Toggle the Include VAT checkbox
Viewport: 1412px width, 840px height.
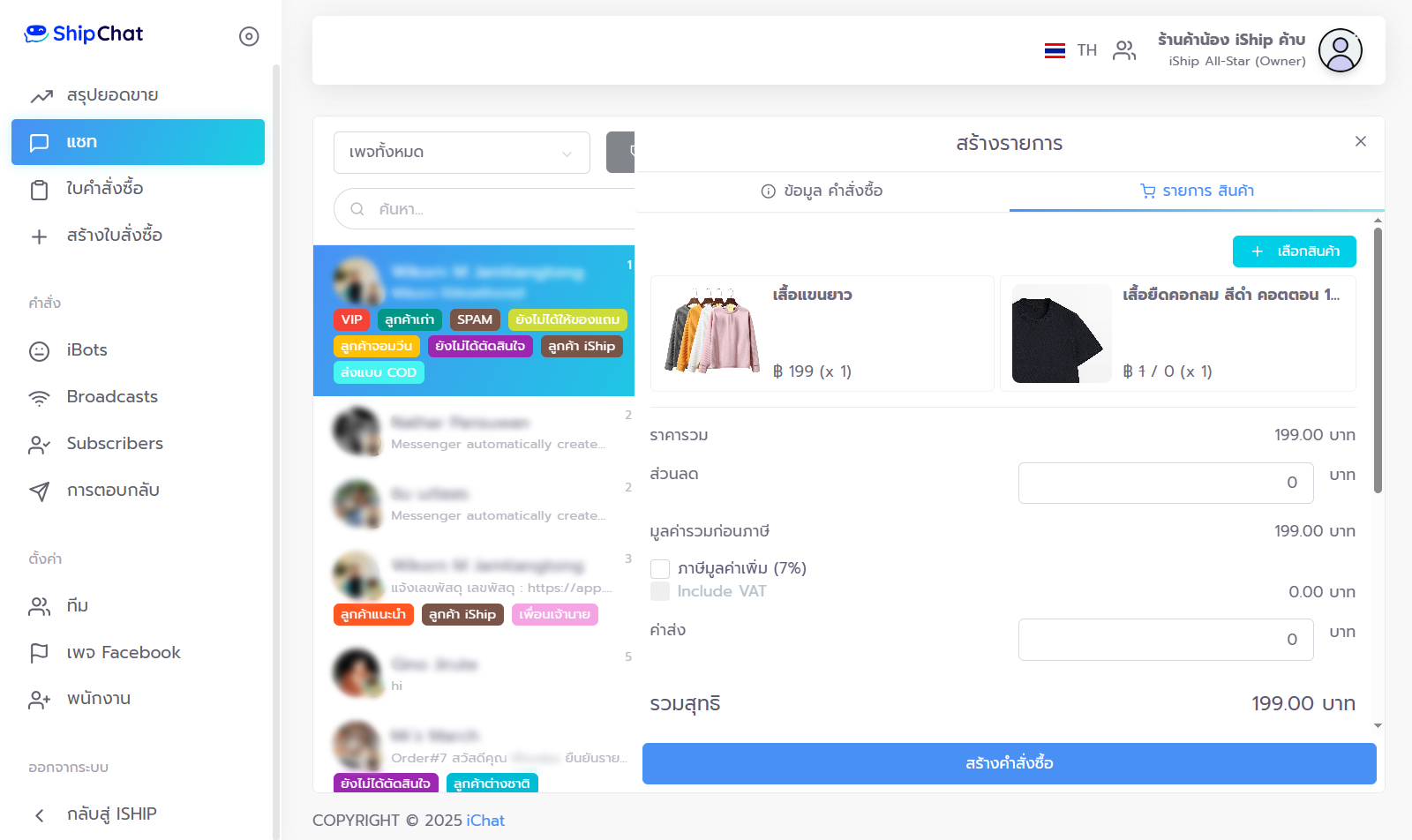[x=660, y=592]
